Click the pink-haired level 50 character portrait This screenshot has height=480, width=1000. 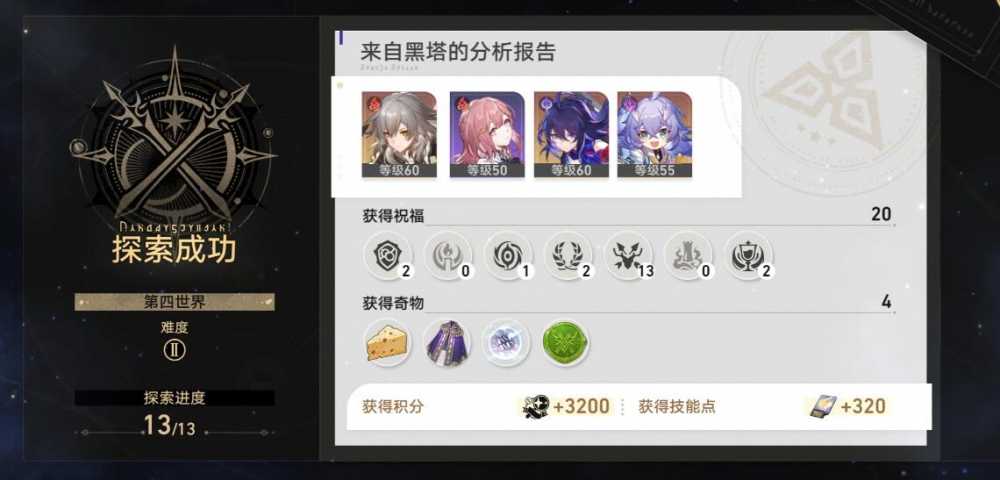click(x=487, y=135)
